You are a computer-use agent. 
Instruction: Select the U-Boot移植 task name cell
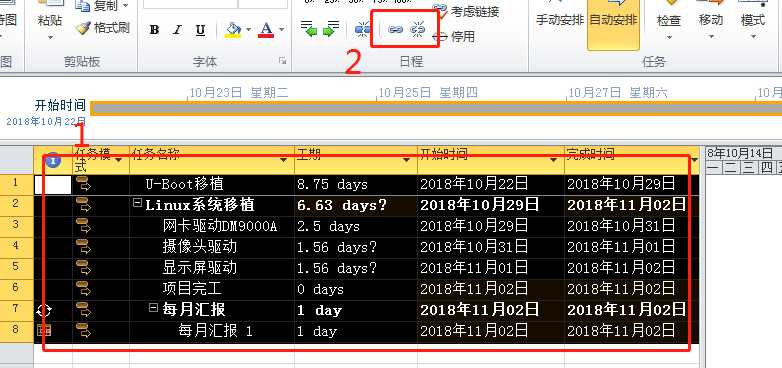212,184
